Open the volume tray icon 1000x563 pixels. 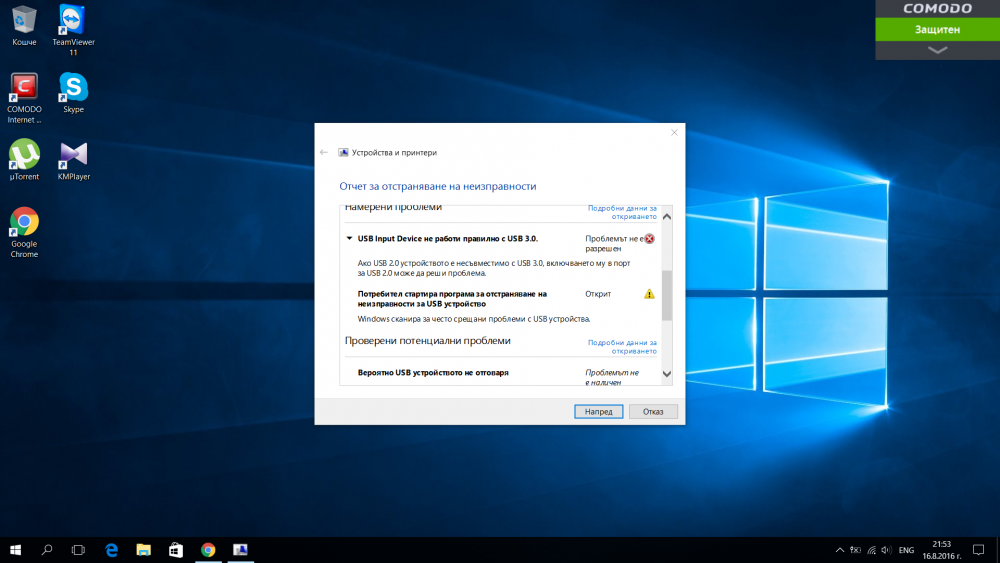(886, 550)
